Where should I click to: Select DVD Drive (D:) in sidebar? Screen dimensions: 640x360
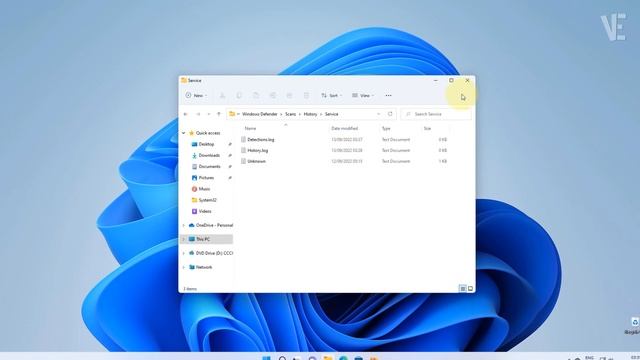(x=214, y=253)
